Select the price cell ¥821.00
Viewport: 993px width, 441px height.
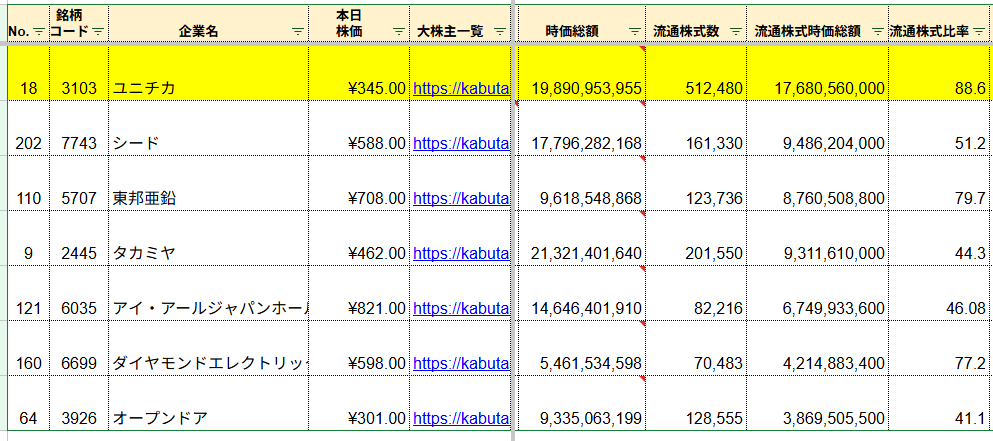[359, 293]
